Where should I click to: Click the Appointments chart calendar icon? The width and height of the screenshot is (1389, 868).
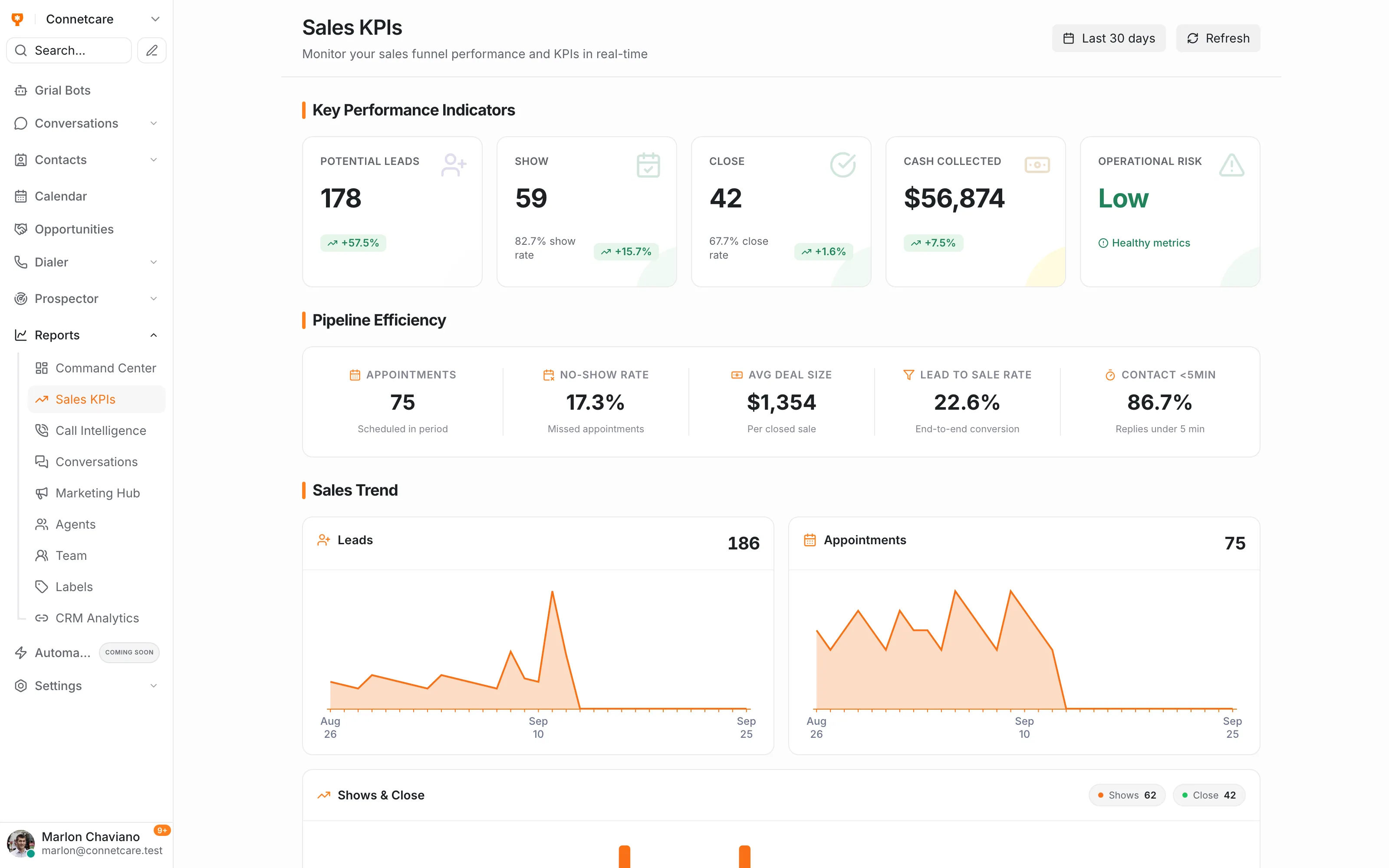point(810,540)
